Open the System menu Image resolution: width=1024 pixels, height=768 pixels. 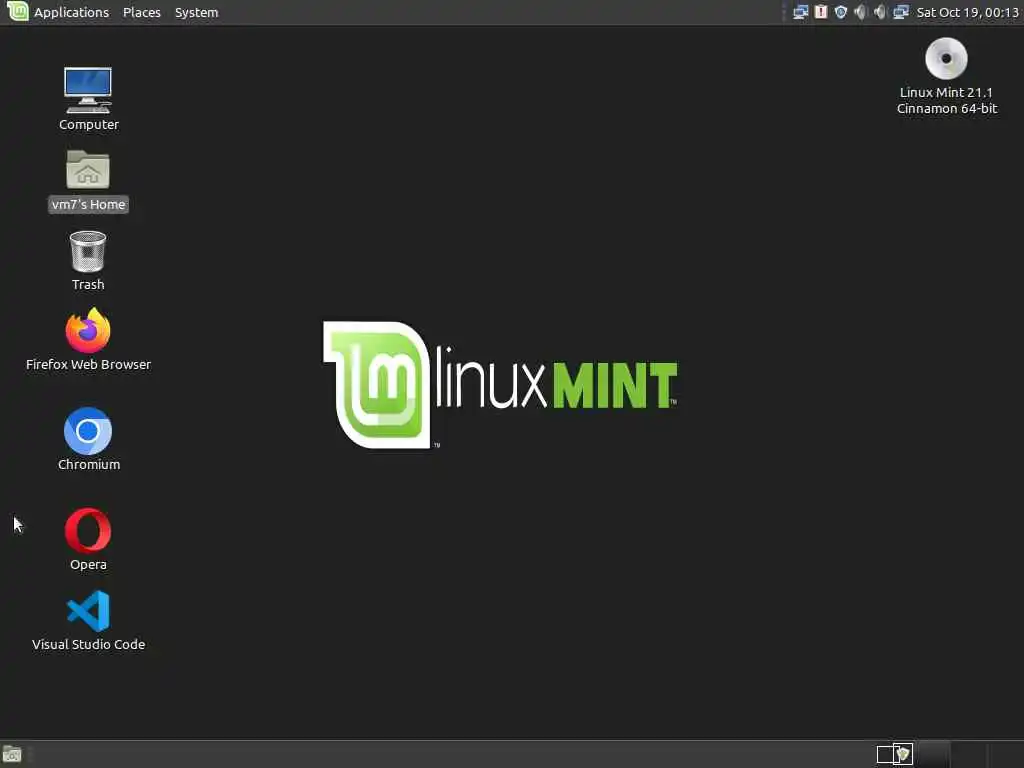pos(197,12)
